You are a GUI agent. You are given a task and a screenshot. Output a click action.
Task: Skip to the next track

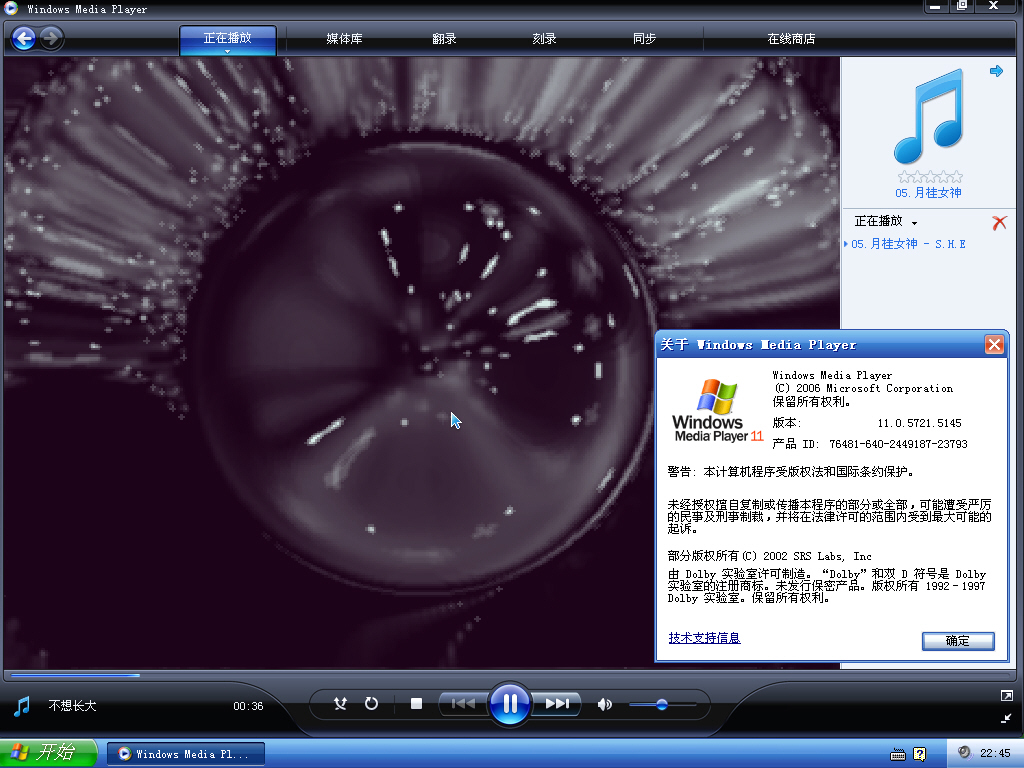point(556,703)
